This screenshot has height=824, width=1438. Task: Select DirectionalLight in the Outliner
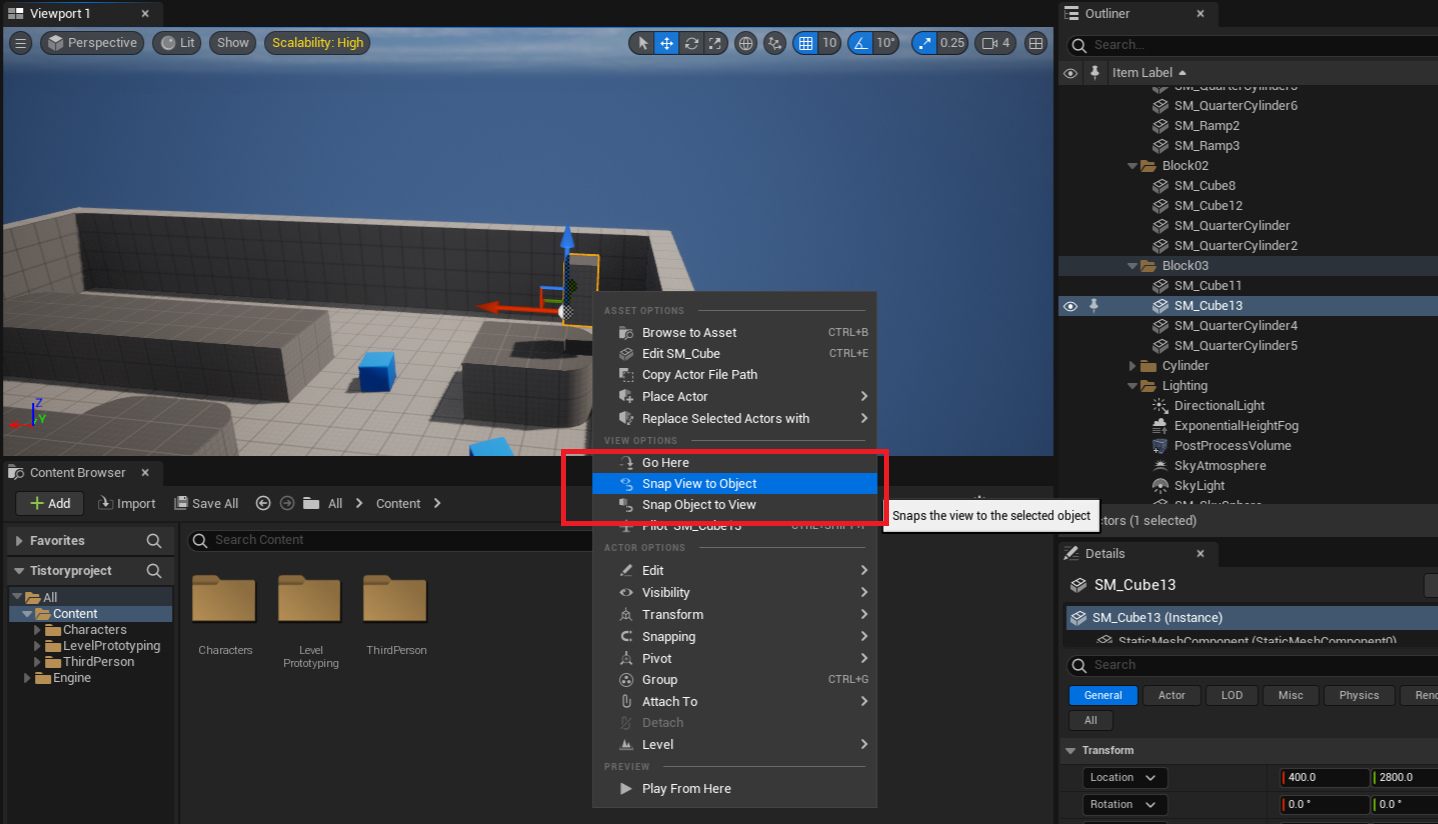pos(1219,406)
